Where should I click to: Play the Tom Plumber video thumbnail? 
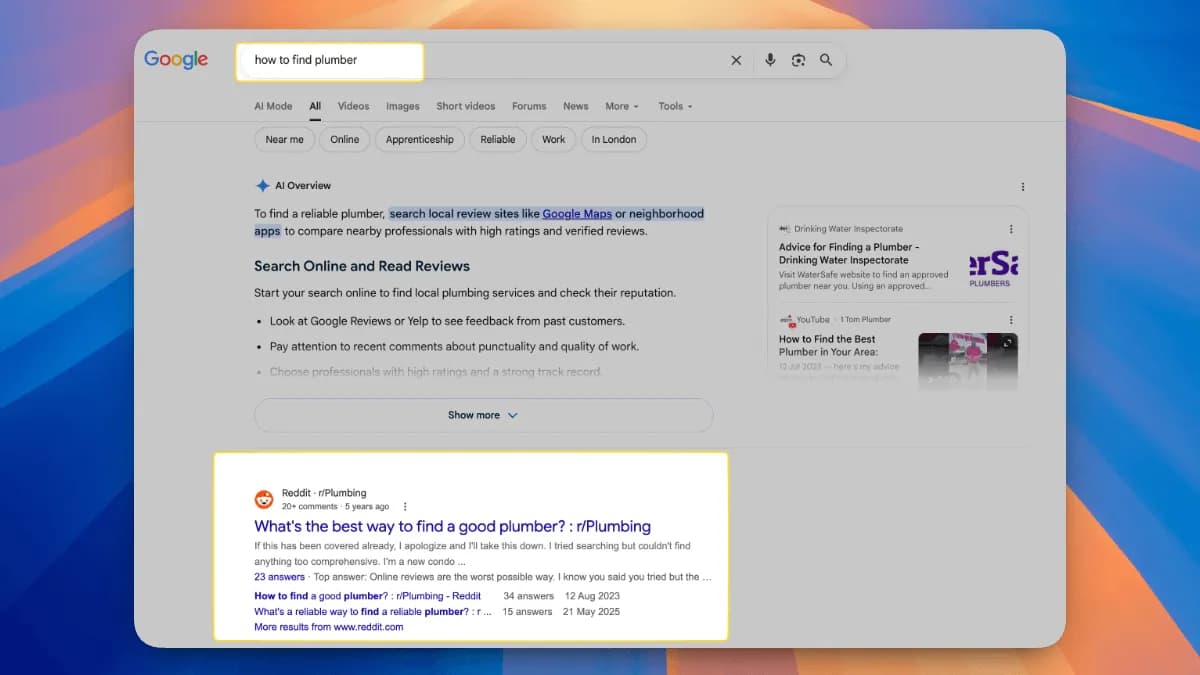pyautogui.click(x=968, y=361)
